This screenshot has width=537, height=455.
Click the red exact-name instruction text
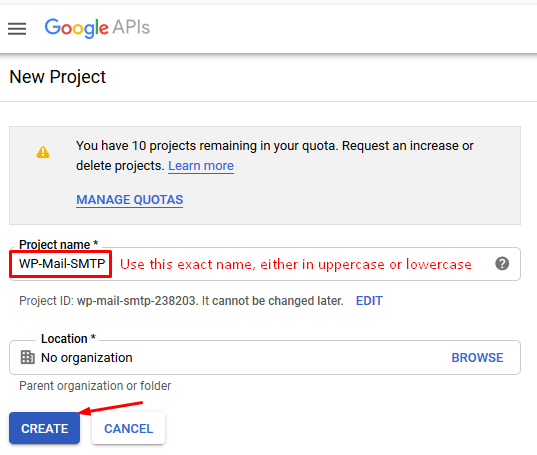[x=296, y=264]
